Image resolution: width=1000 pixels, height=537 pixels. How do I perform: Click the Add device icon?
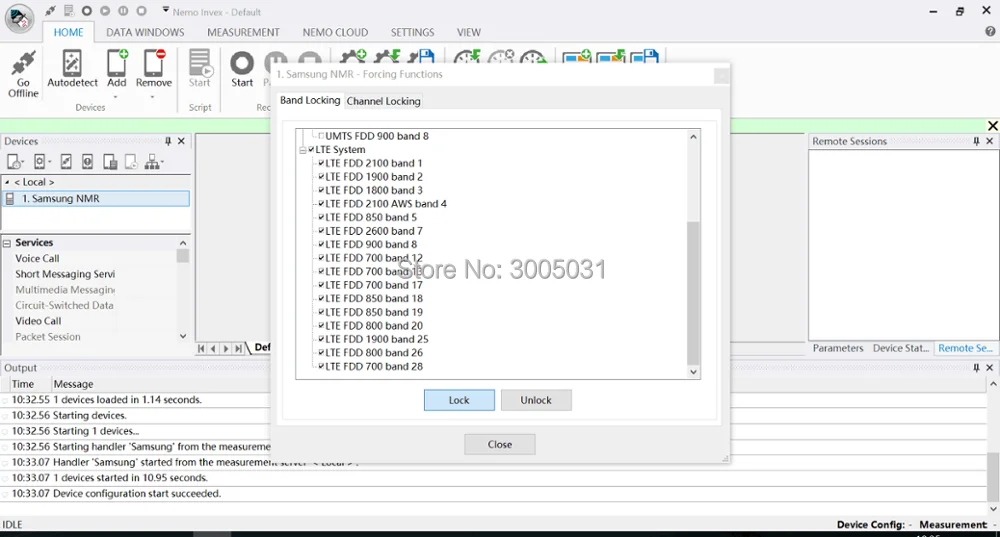point(117,63)
